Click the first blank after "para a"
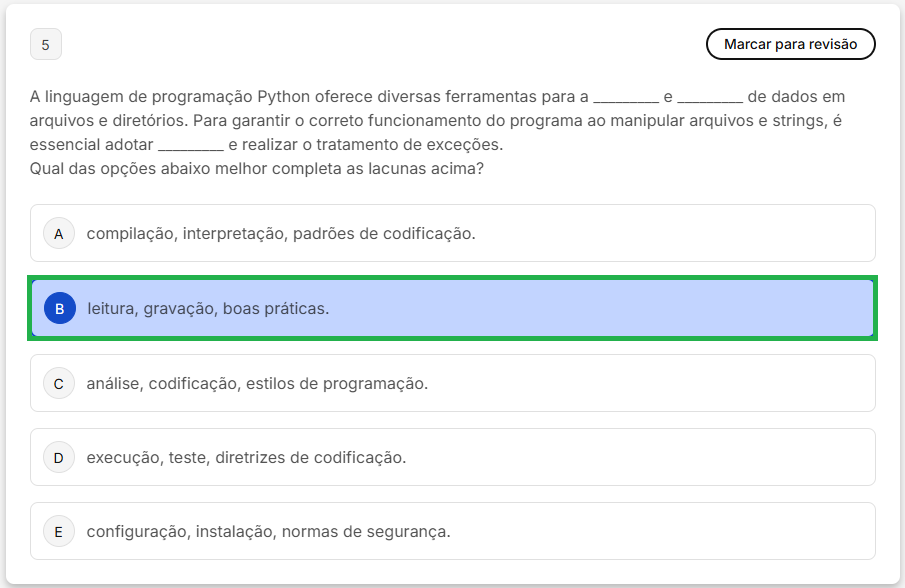Screen dimensions: 905x588 tap(626, 98)
